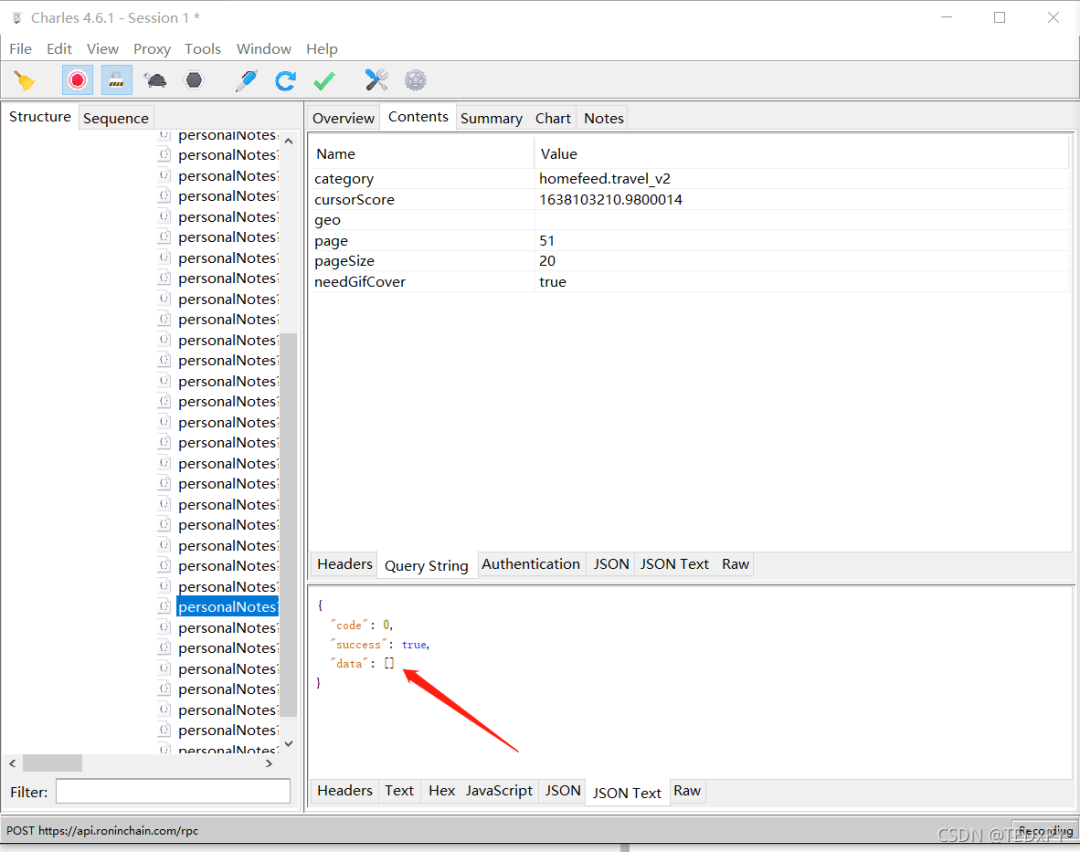Screen dimensions: 1080x852
Task: Select the Contents tab
Action: coord(418,117)
